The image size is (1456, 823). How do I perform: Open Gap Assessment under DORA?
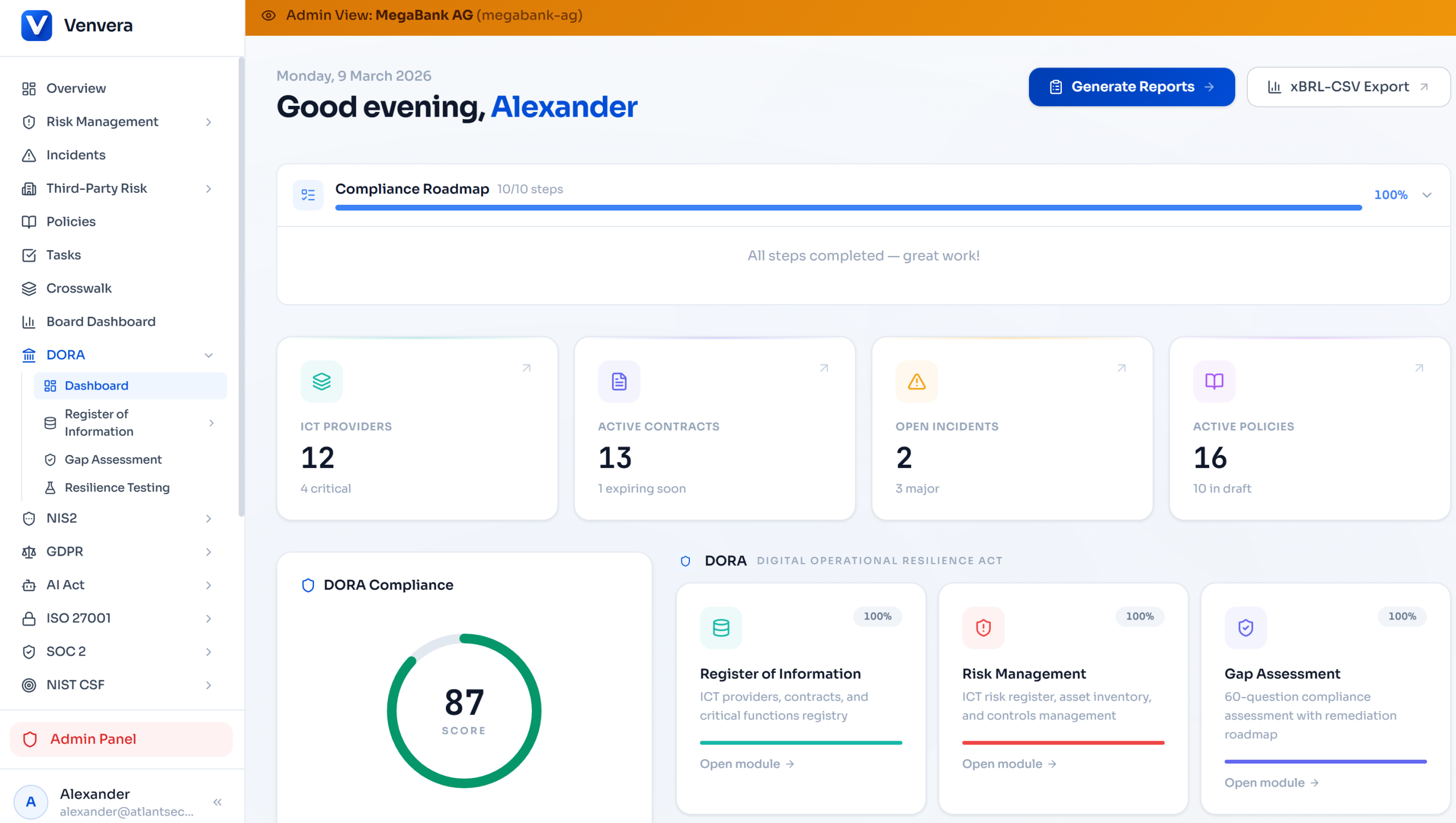[x=113, y=460]
